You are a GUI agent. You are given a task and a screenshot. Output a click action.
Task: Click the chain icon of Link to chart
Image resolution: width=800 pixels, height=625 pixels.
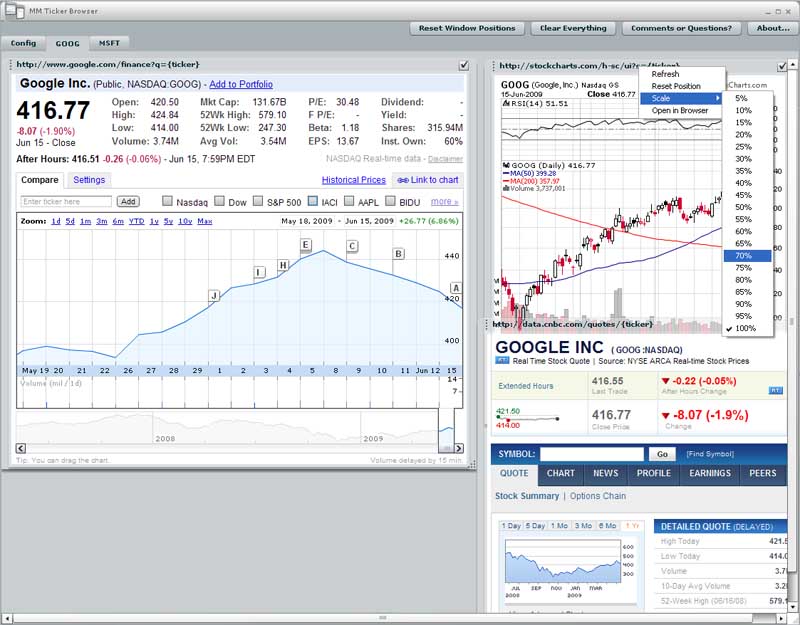(x=403, y=180)
